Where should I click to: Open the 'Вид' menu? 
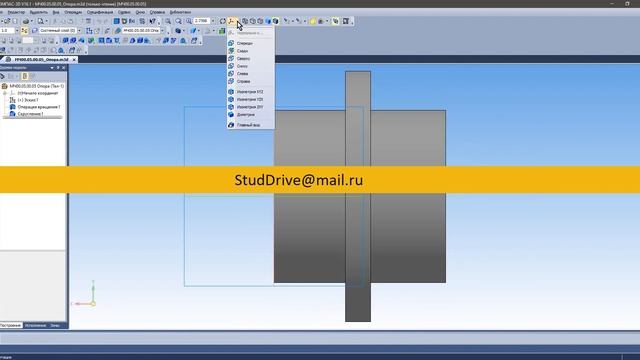click(56, 12)
